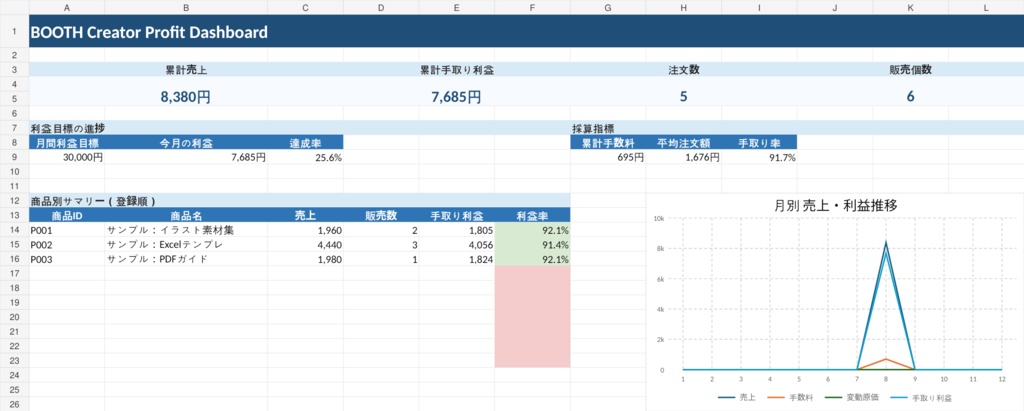This screenshot has height=411, width=1024.
Task: Click the 商品別サマリー ( 登録順 ) heading
Action: (x=93, y=201)
